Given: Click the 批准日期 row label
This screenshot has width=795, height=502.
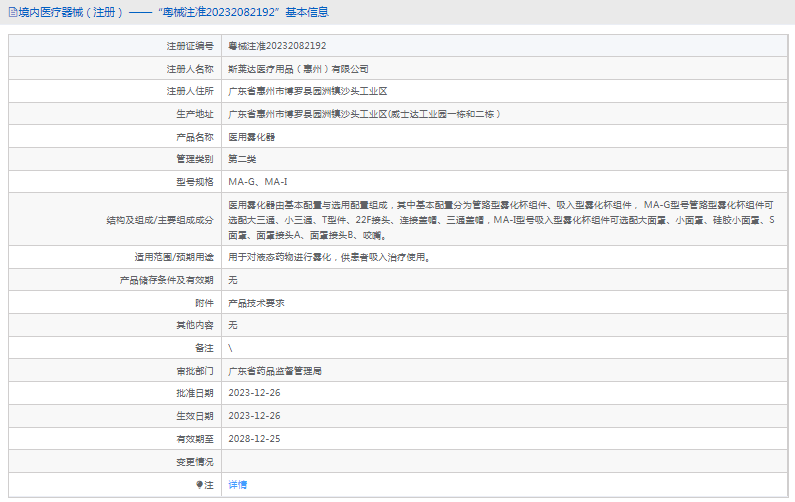Looking at the screenshot, I should tap(195, 393).
